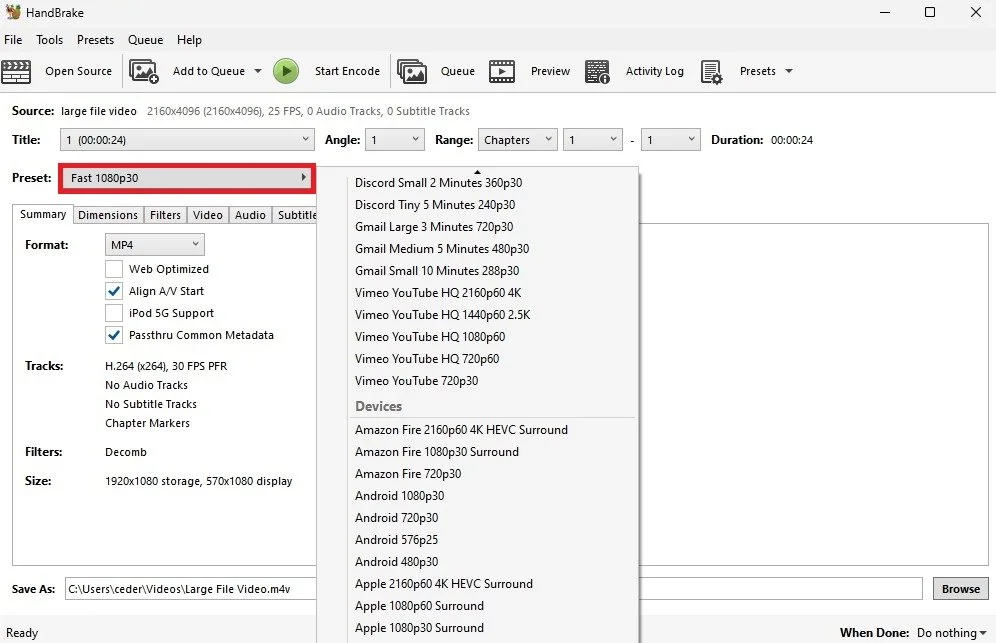Screen dimensions: 996x643
Task: Click Start Encode to begin encoding
Action: pos(287,71)
